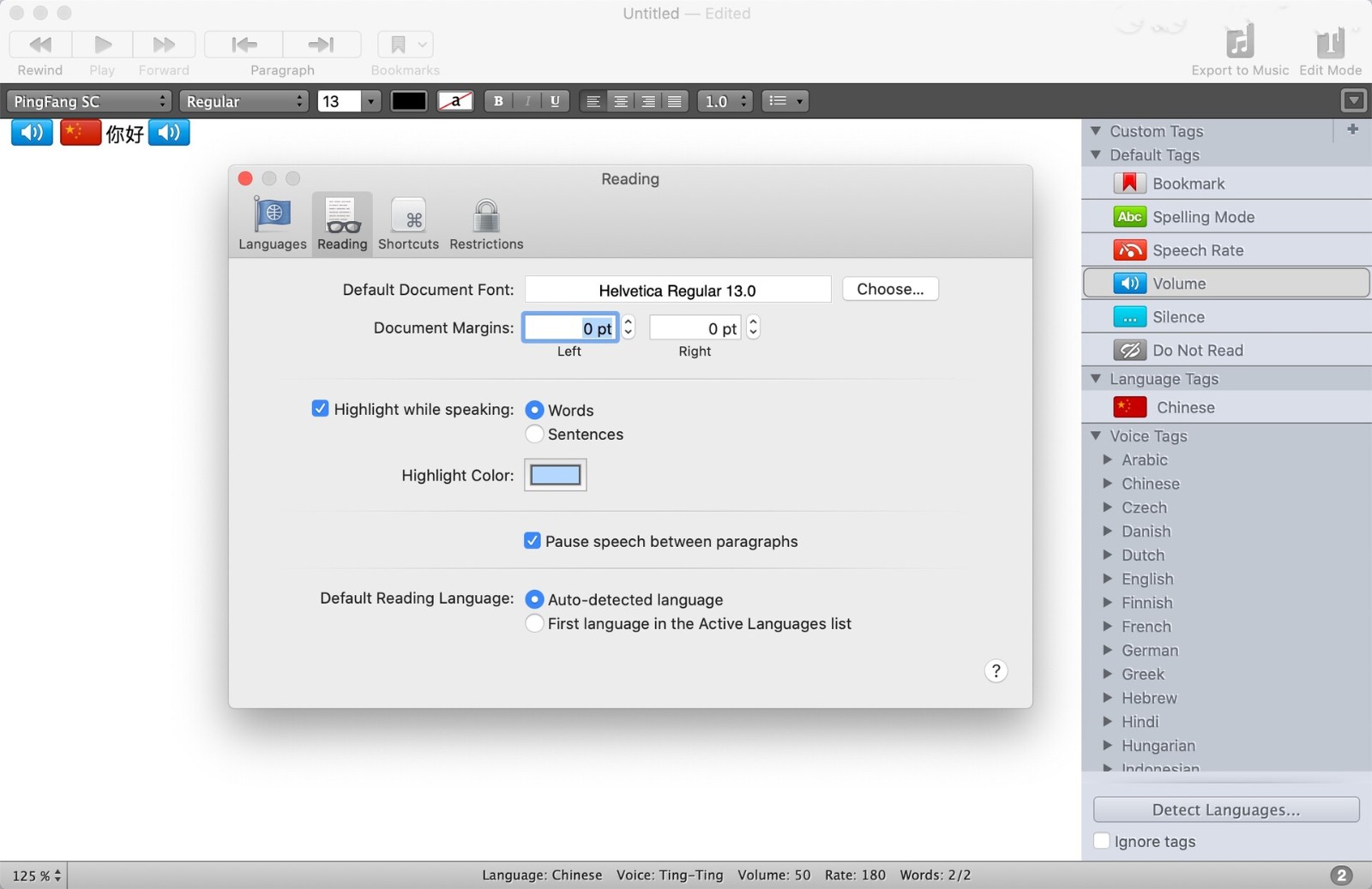Select the Reading preferences tab
The image size is (1372, 889).
(x=342, y=224)
